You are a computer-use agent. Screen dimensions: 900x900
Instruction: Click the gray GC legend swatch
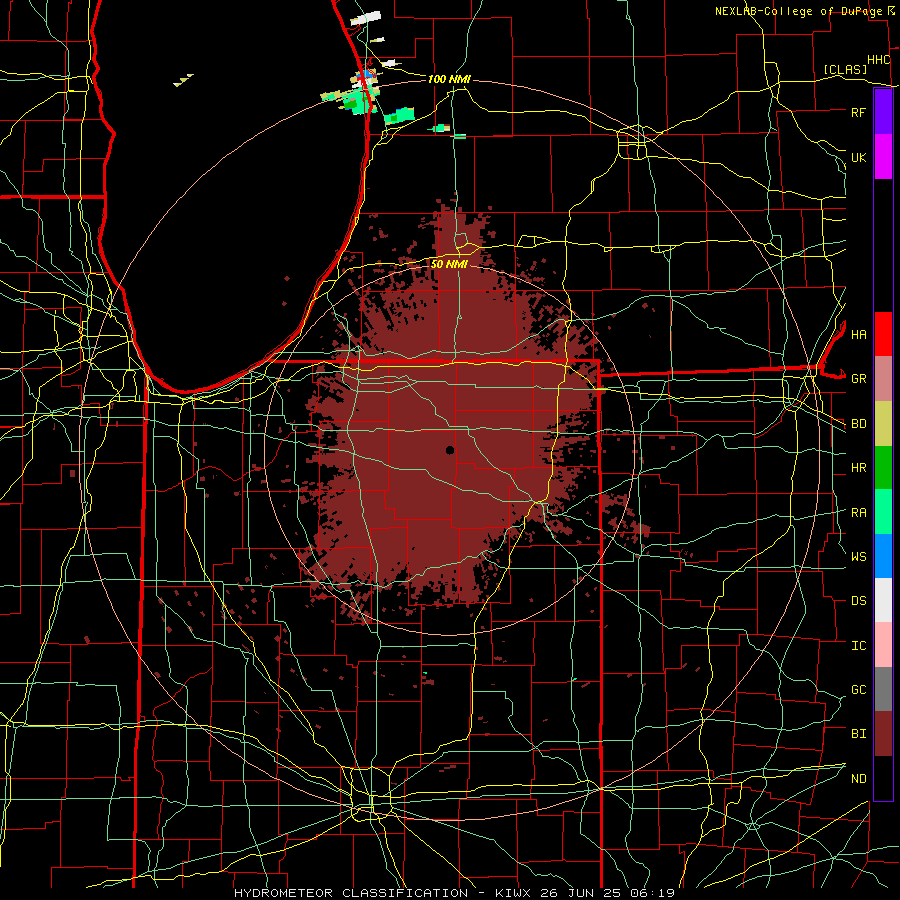[883, 689]
